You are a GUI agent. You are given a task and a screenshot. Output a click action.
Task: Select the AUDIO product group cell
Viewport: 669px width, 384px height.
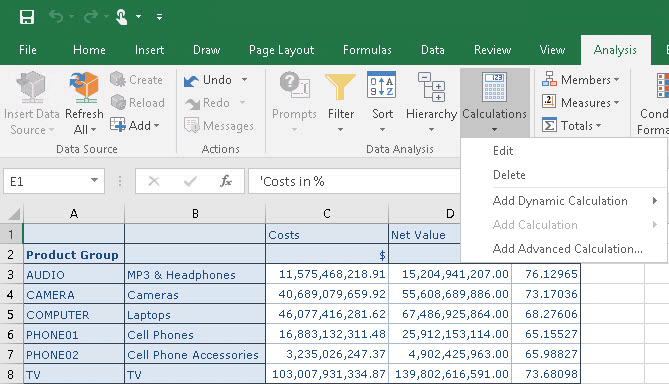(x=74, y=274)
